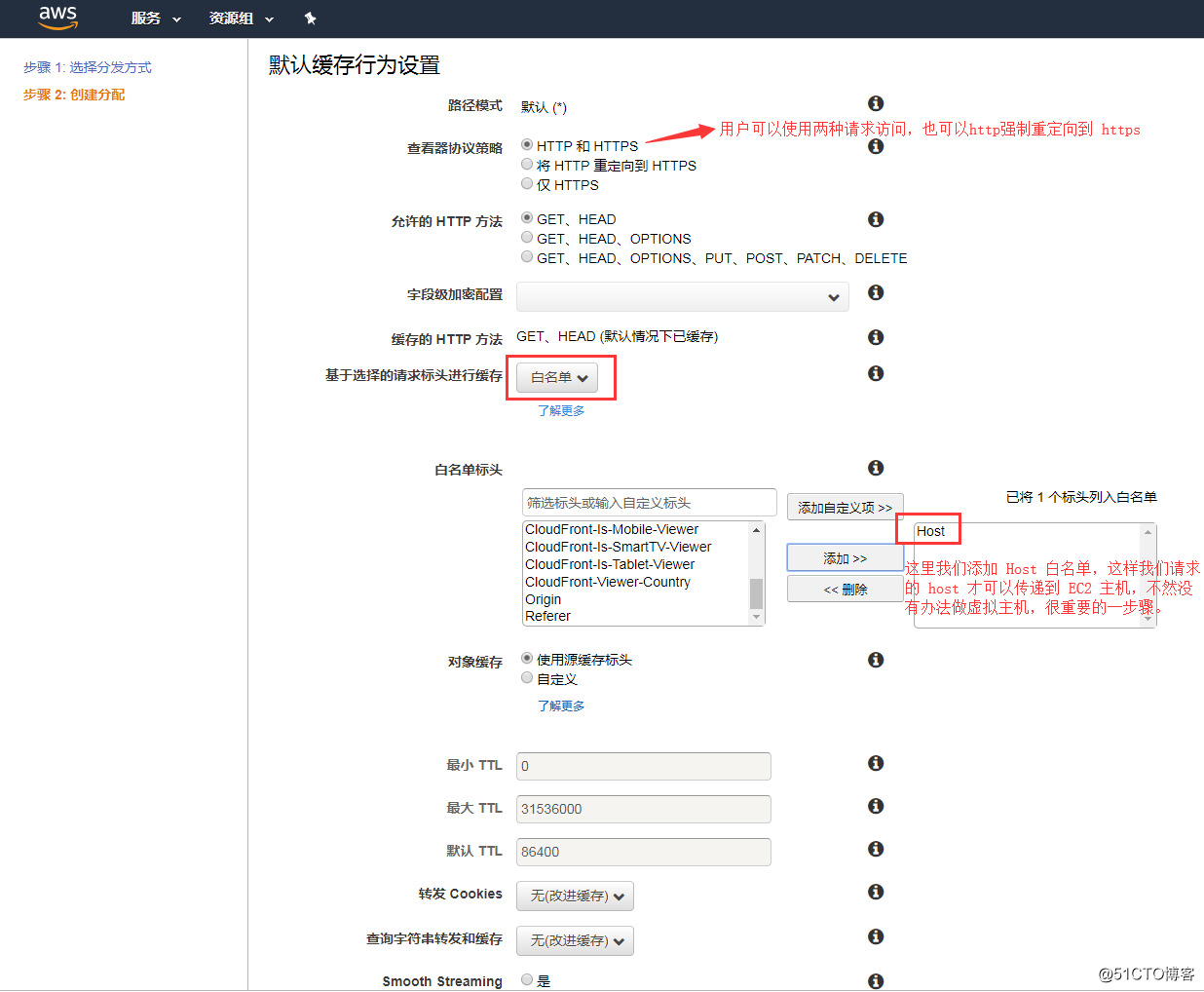Click scroll down arrow of available headers list
The height and width of the screenshot is (992, 1204).
(756, 618)
